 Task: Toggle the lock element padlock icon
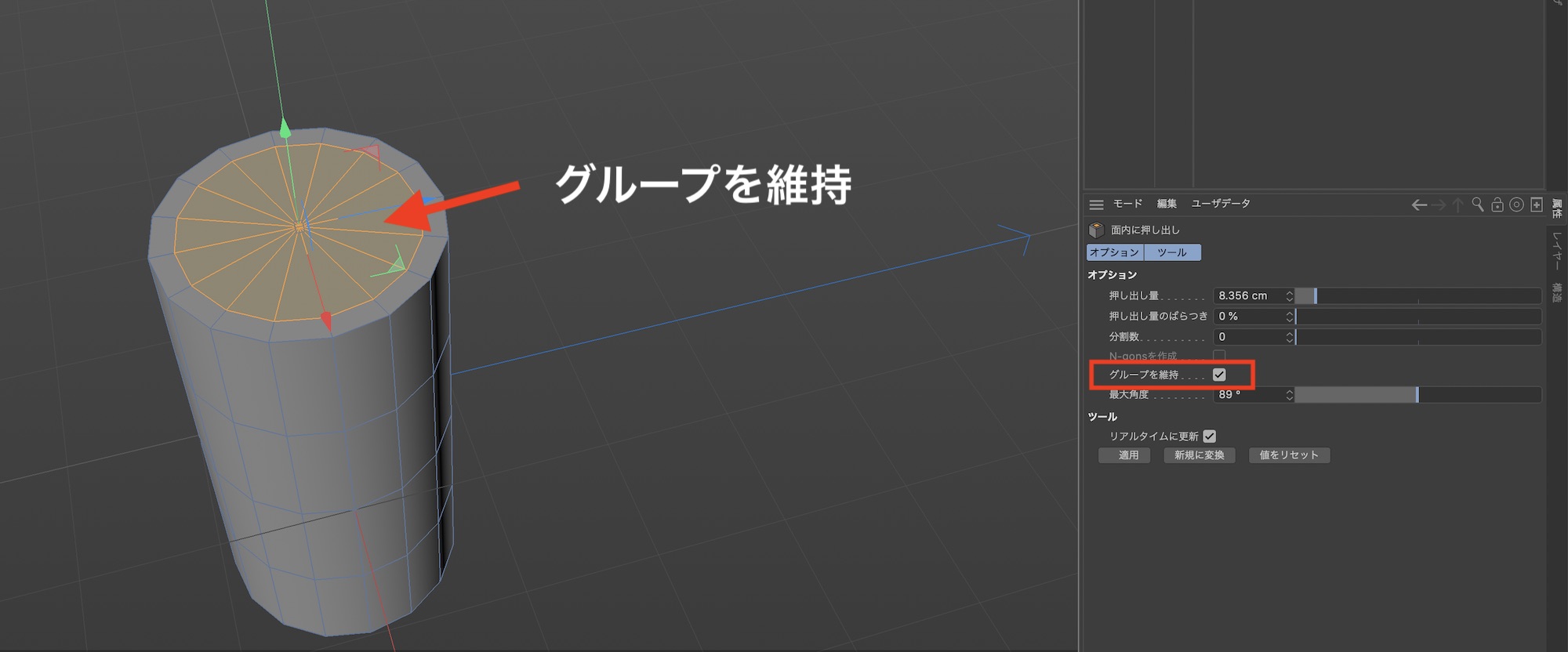click(1497, 205)
